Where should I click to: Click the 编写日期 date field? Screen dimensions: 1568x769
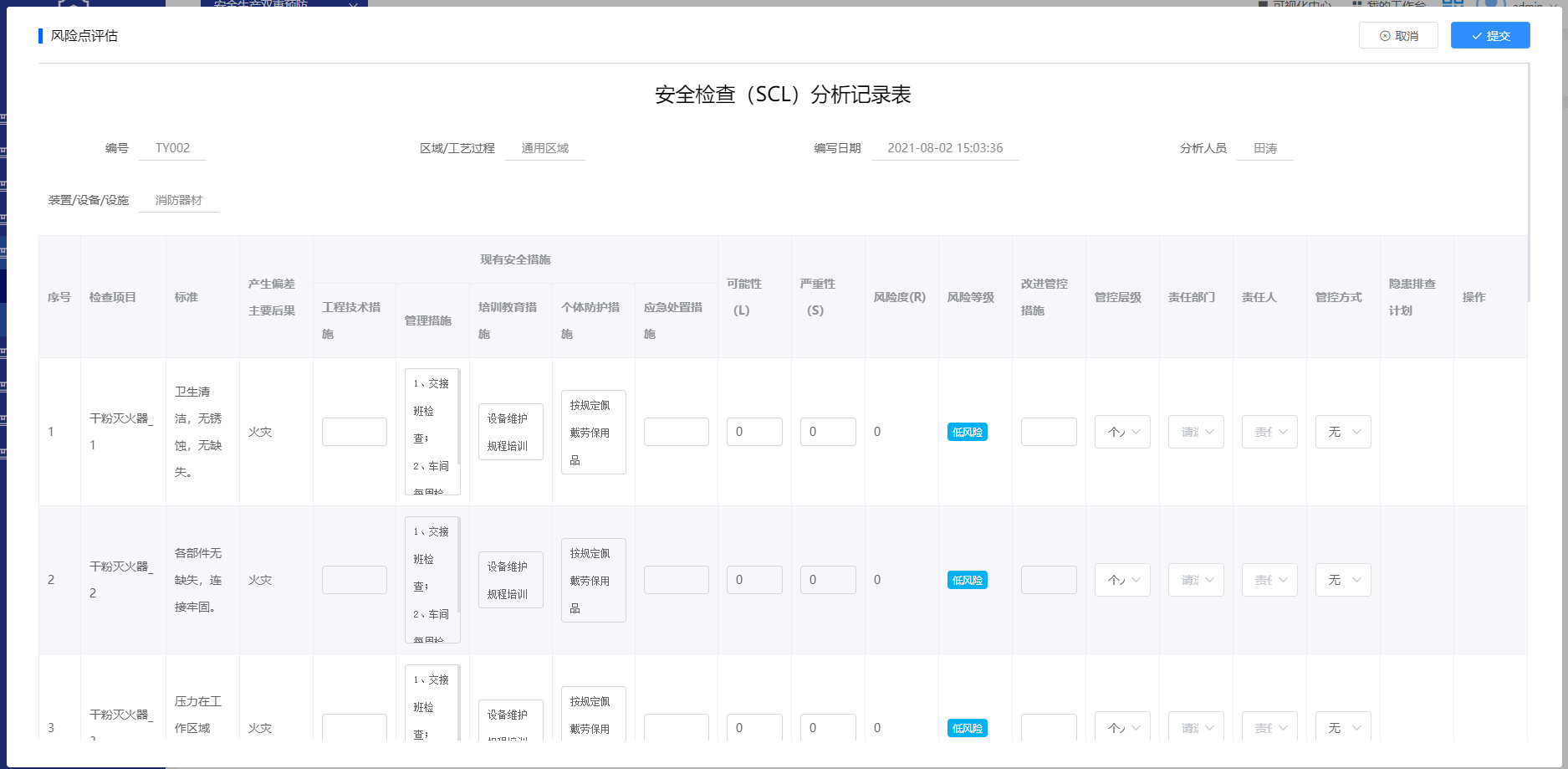coord(945,148)
